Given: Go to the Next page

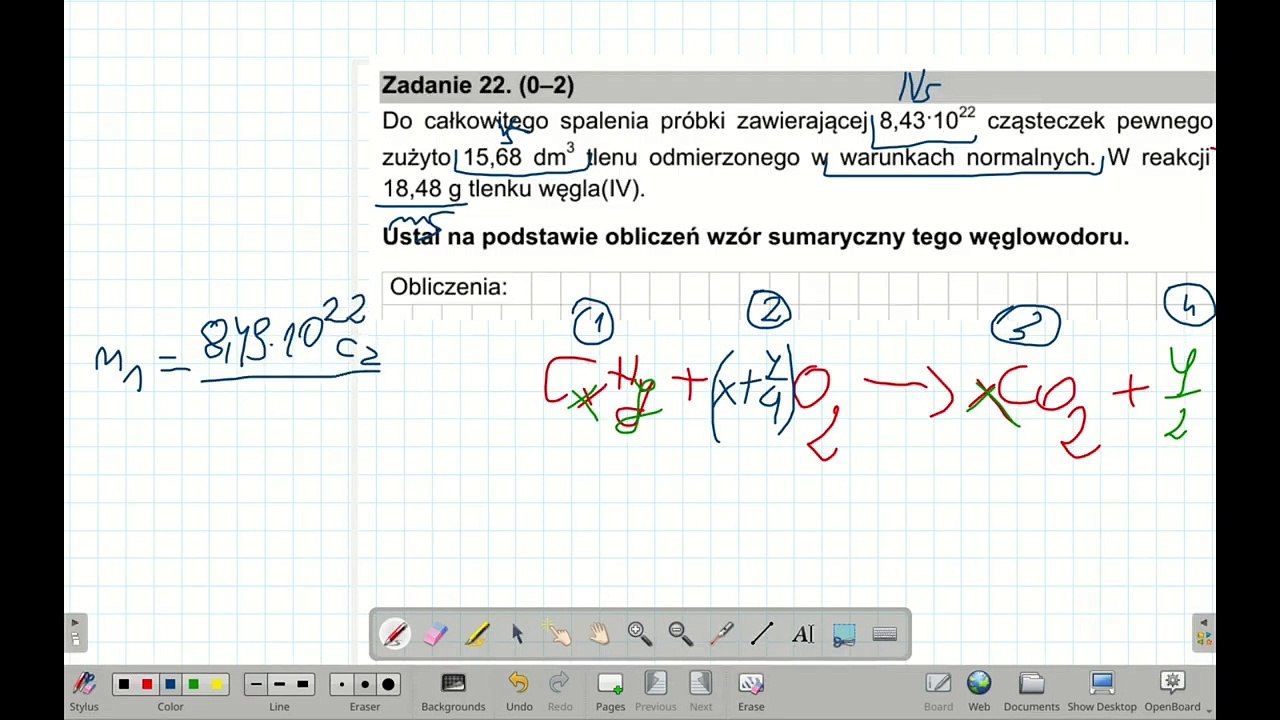Looking at the screenshot, I should tap(701, 690).
